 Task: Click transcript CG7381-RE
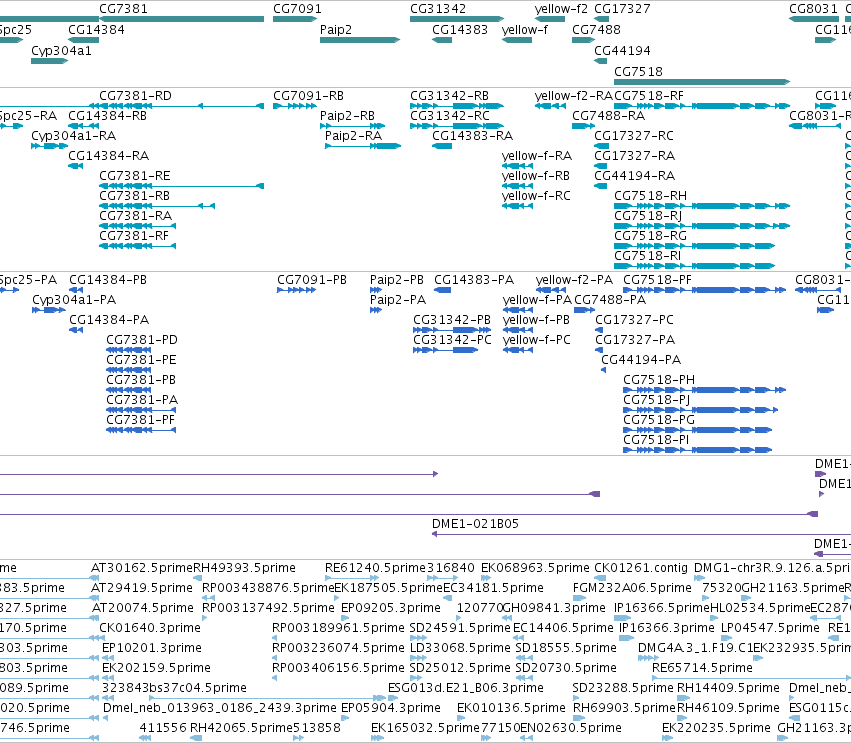(x=135, y=176)
